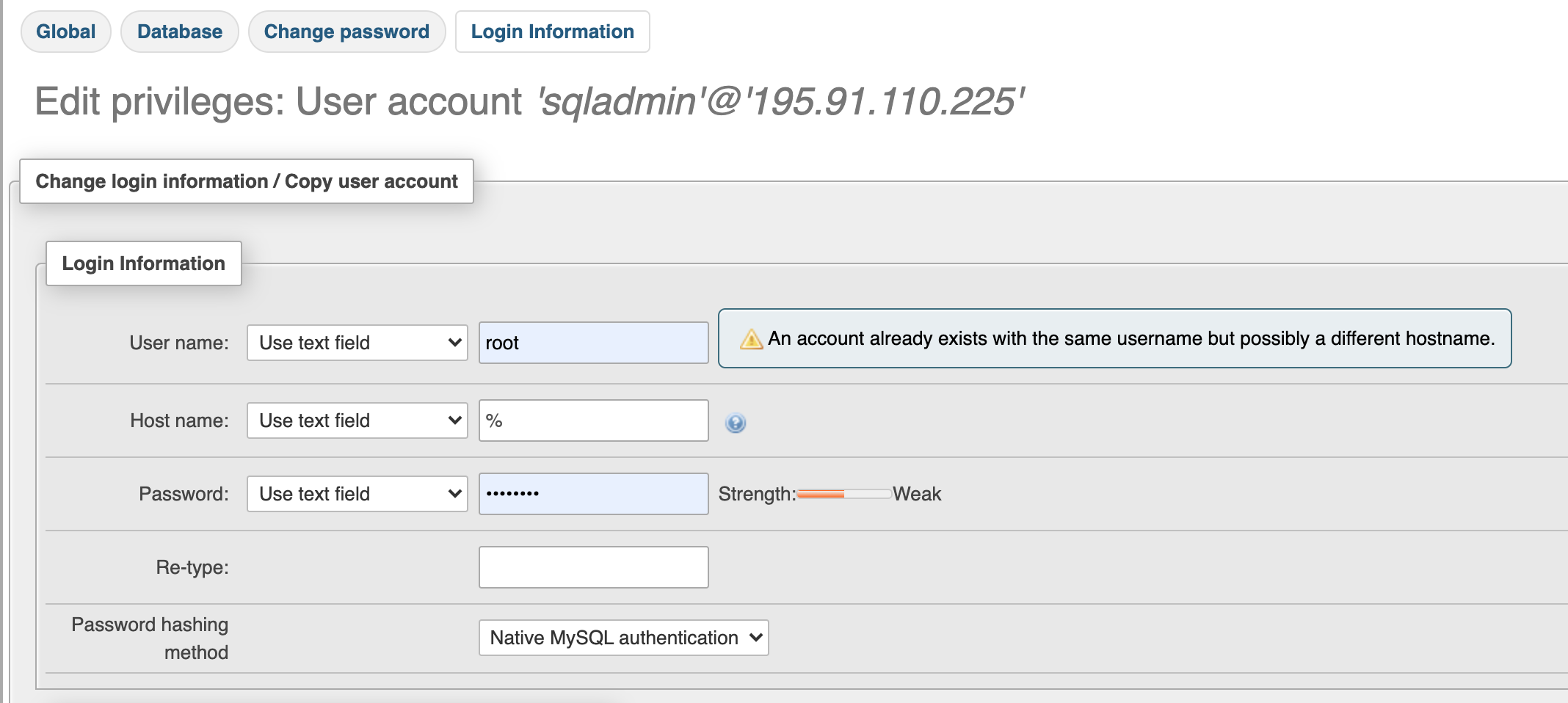Screen dimensions: 1568x703
Task: Click the User name field containing root
Action: [594, 343]
